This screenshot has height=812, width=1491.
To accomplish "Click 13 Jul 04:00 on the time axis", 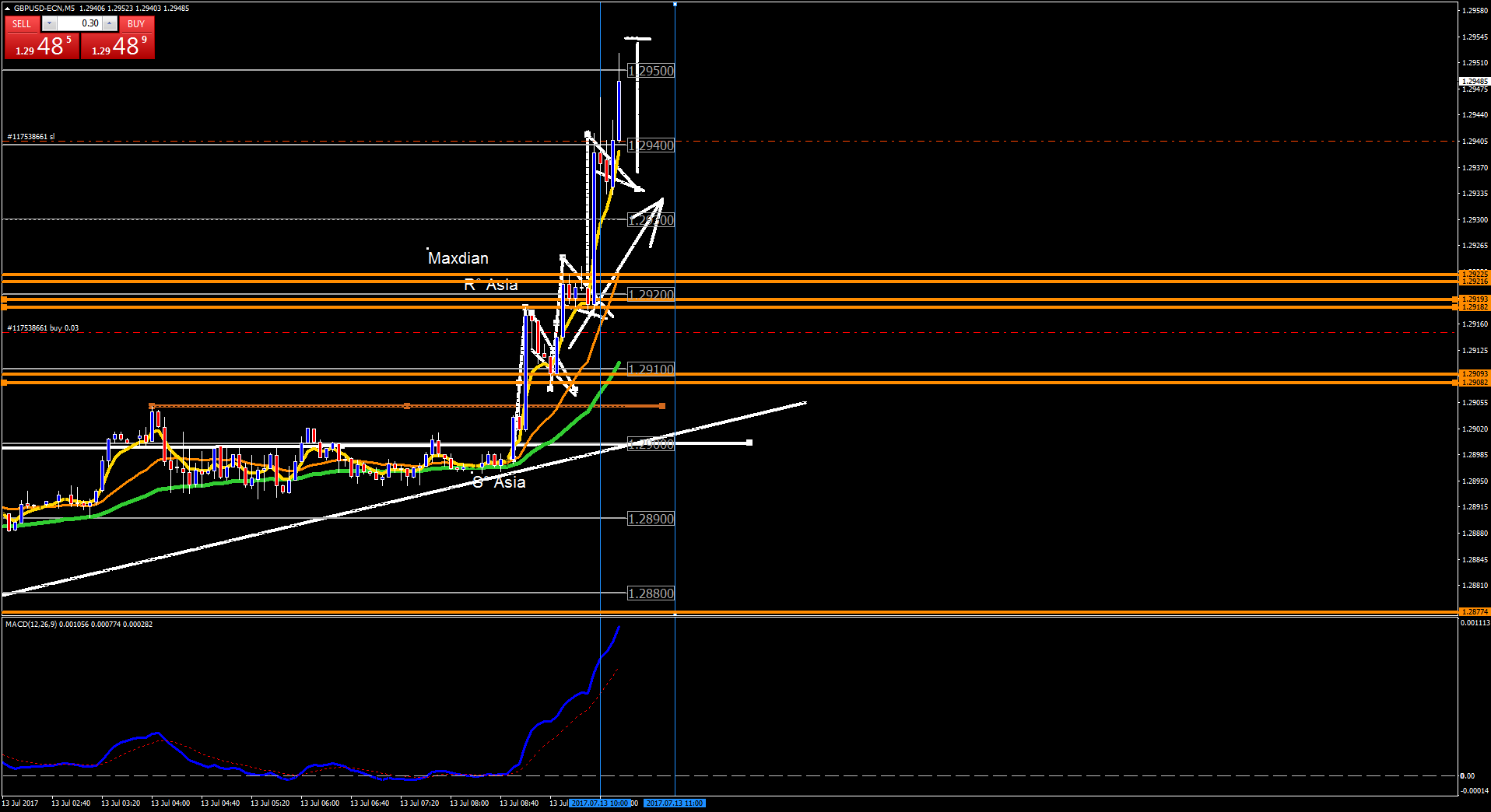I will tap(170, 803).
